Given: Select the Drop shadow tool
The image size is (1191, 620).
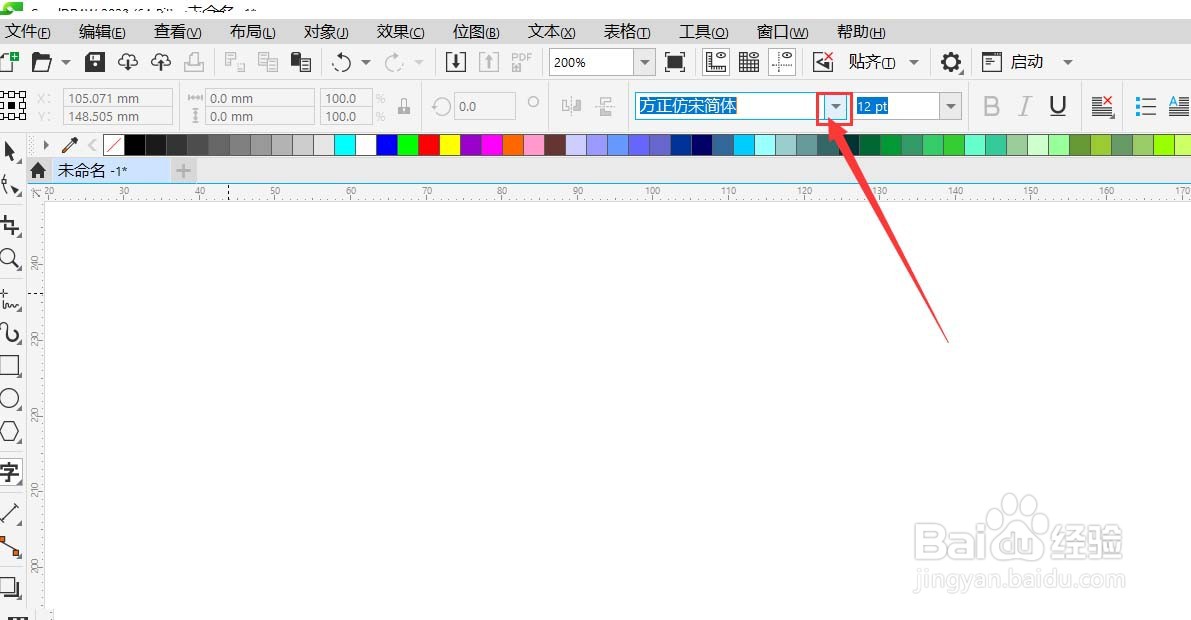Looking at the screenshot, I should pos(11,587).
